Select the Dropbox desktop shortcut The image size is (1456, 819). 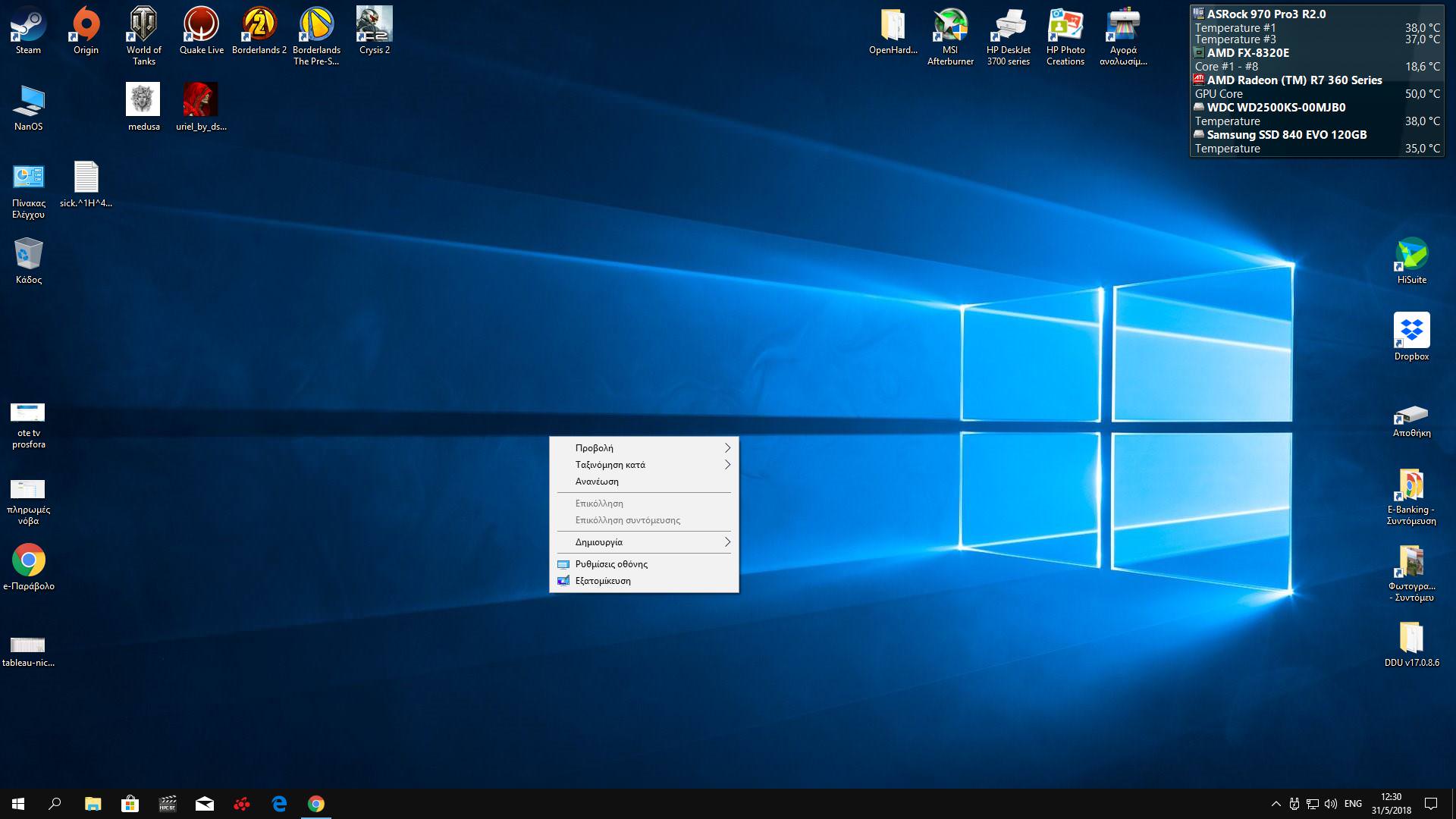(x=1411, y=337)
